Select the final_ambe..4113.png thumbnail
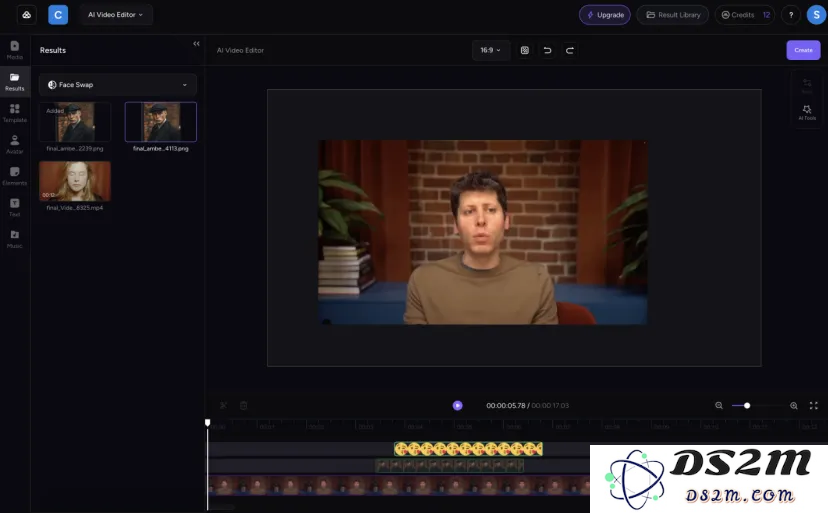Viewport: 828px width, 513px height. (x=161, y=122)
